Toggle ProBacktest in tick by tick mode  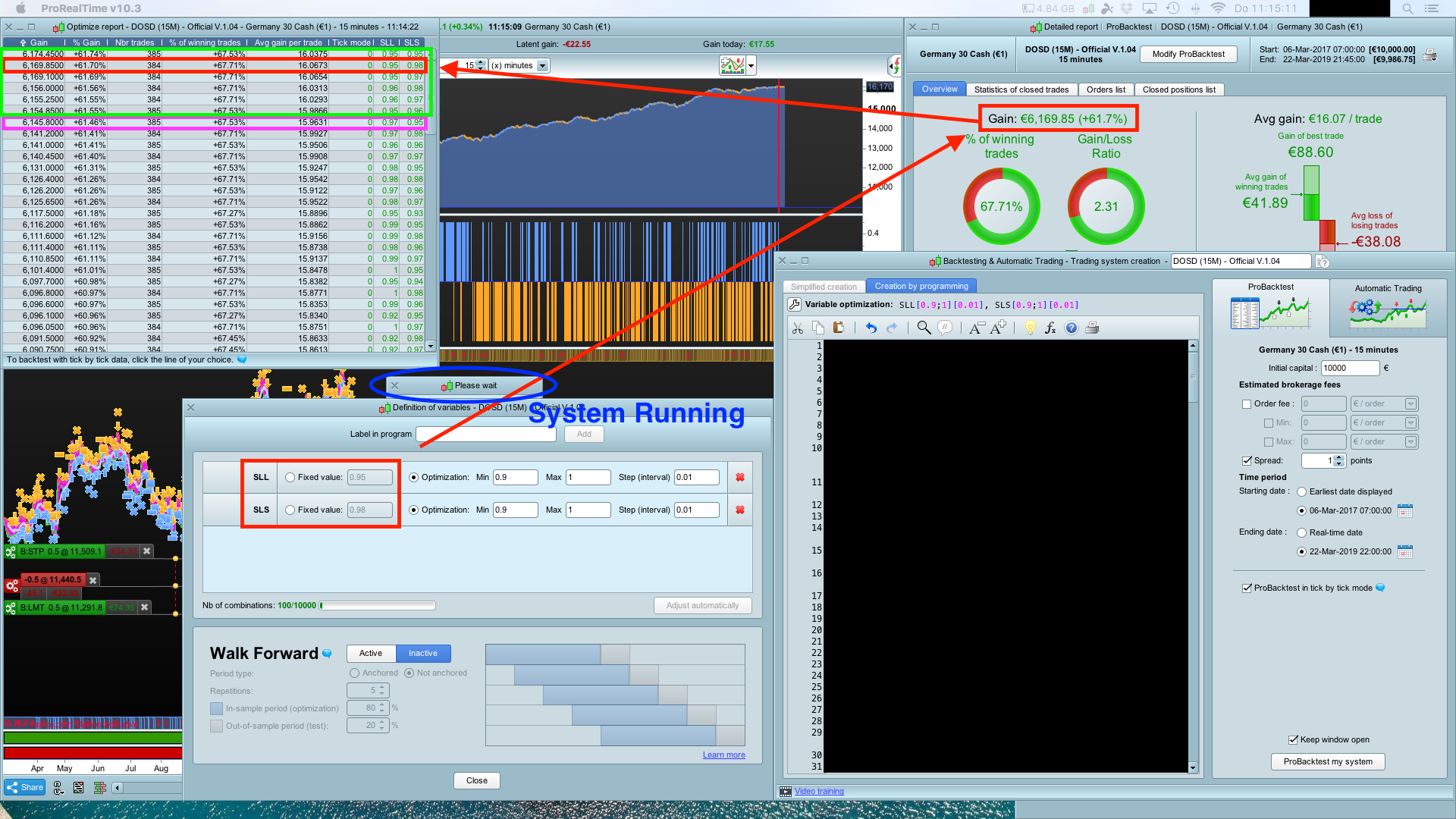pos(1247,588)
